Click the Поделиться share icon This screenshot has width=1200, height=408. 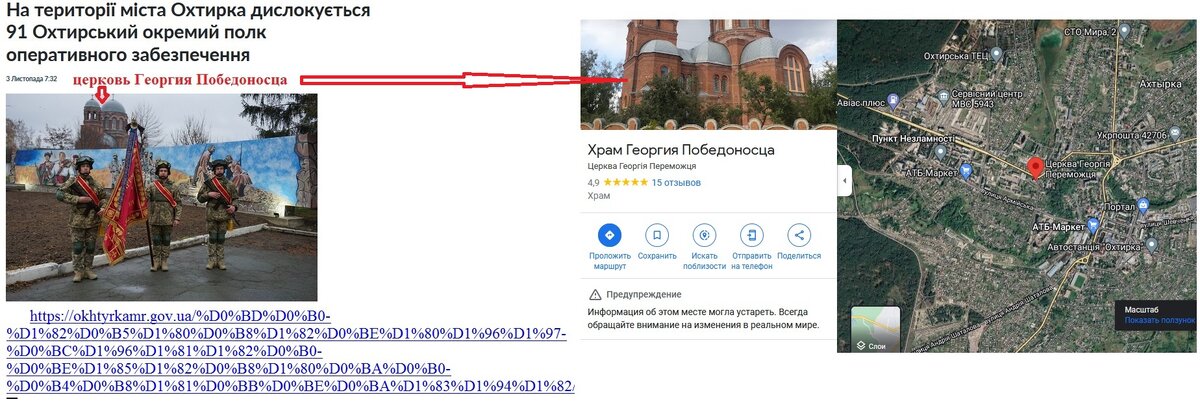click(x=798, y=235)
